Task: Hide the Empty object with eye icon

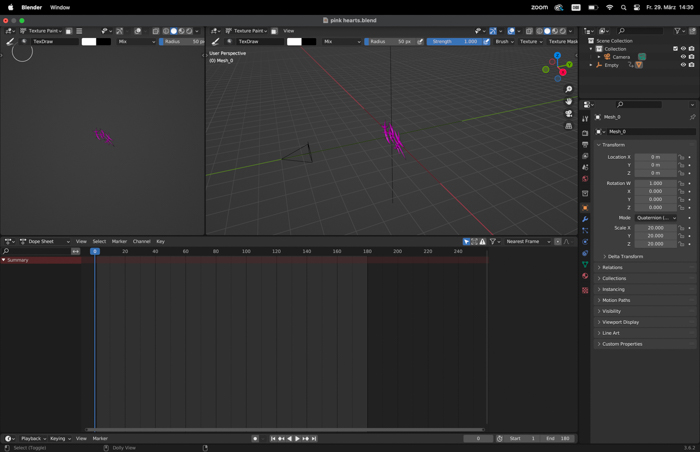Action: [x=683, y=65]
